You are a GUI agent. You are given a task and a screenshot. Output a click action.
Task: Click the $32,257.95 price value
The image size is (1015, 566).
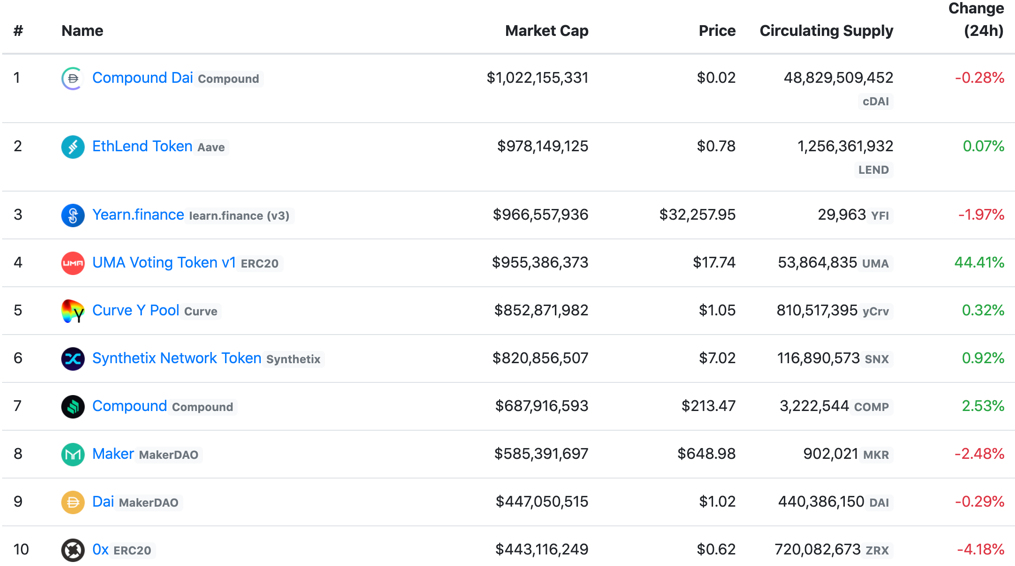[697, 215]
